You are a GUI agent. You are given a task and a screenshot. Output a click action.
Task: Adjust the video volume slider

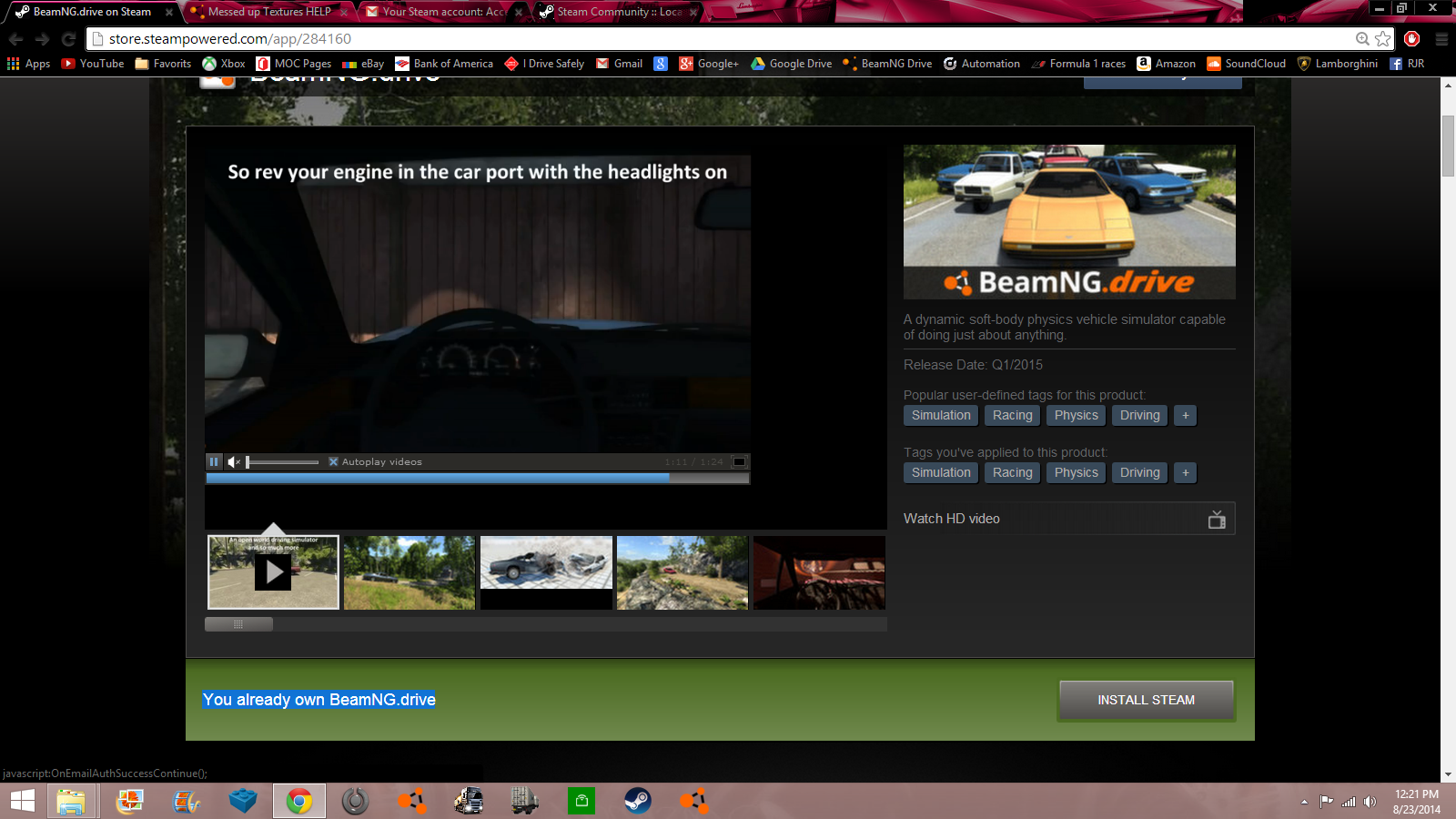click(x=282, y=461)
